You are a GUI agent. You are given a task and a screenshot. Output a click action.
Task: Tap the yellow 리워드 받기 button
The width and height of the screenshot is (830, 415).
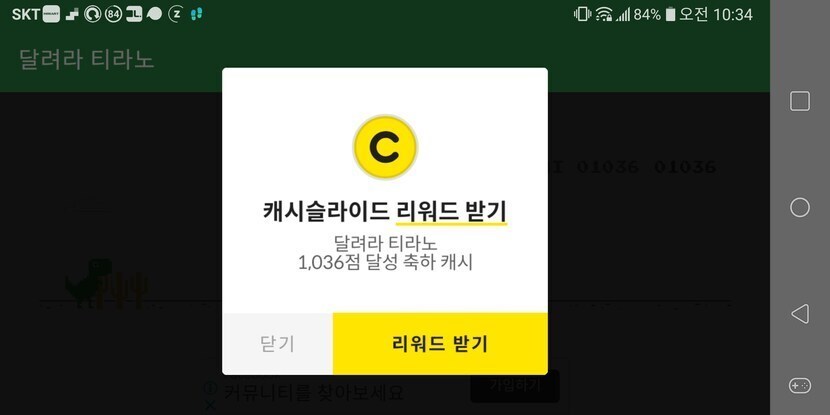pyautogui.click(x=440, y=344)
